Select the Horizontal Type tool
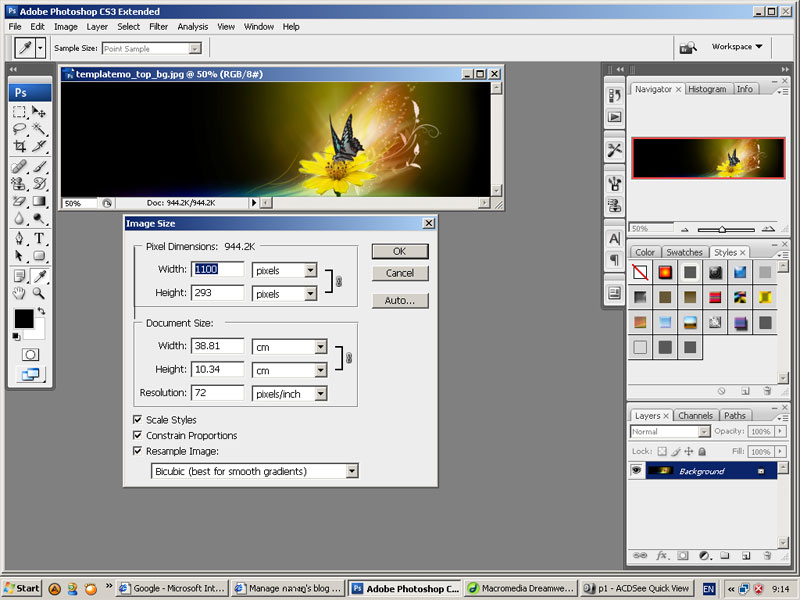 coord(39,238)
